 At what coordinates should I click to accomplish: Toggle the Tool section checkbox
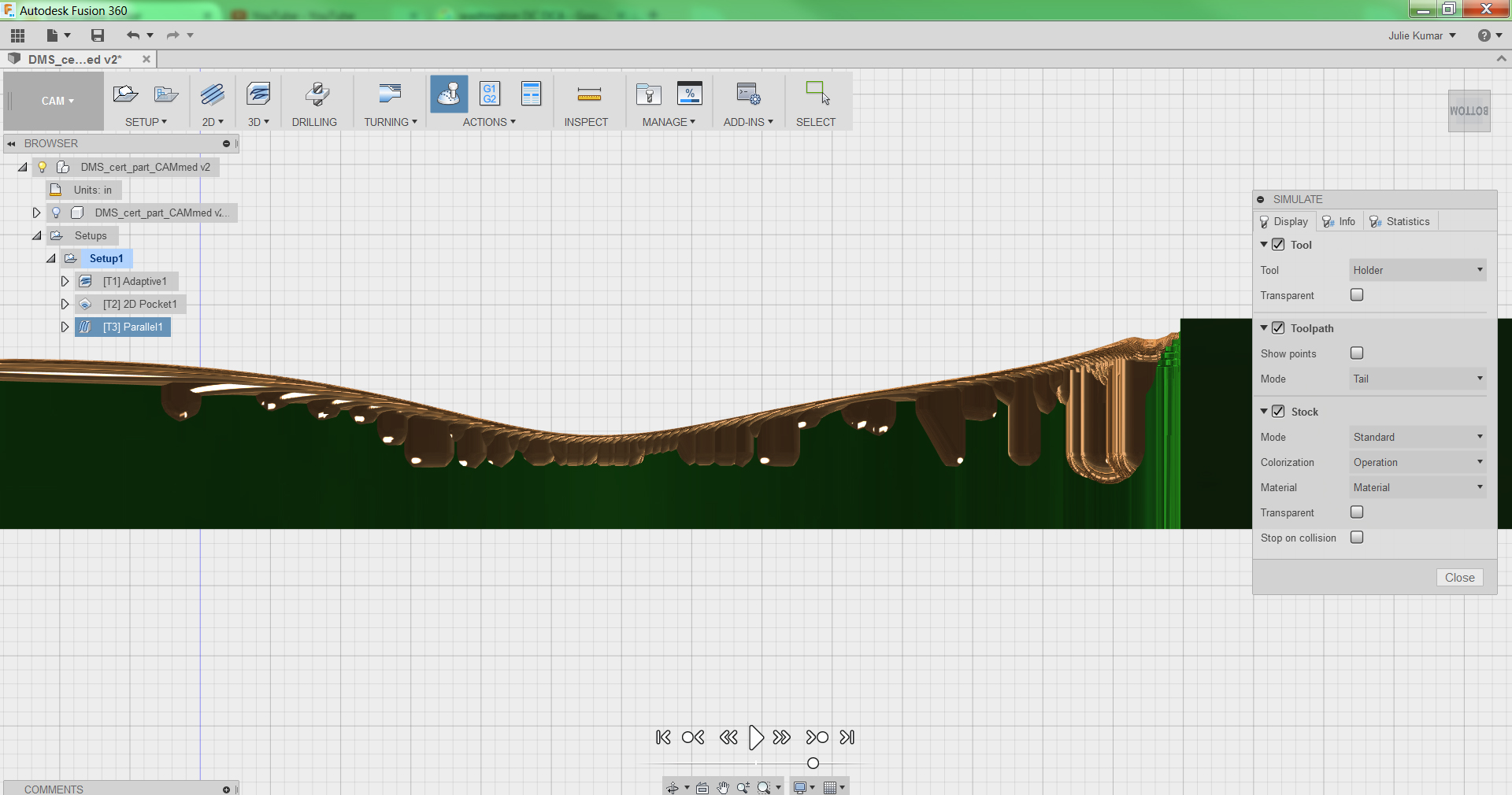point(1278,245)
